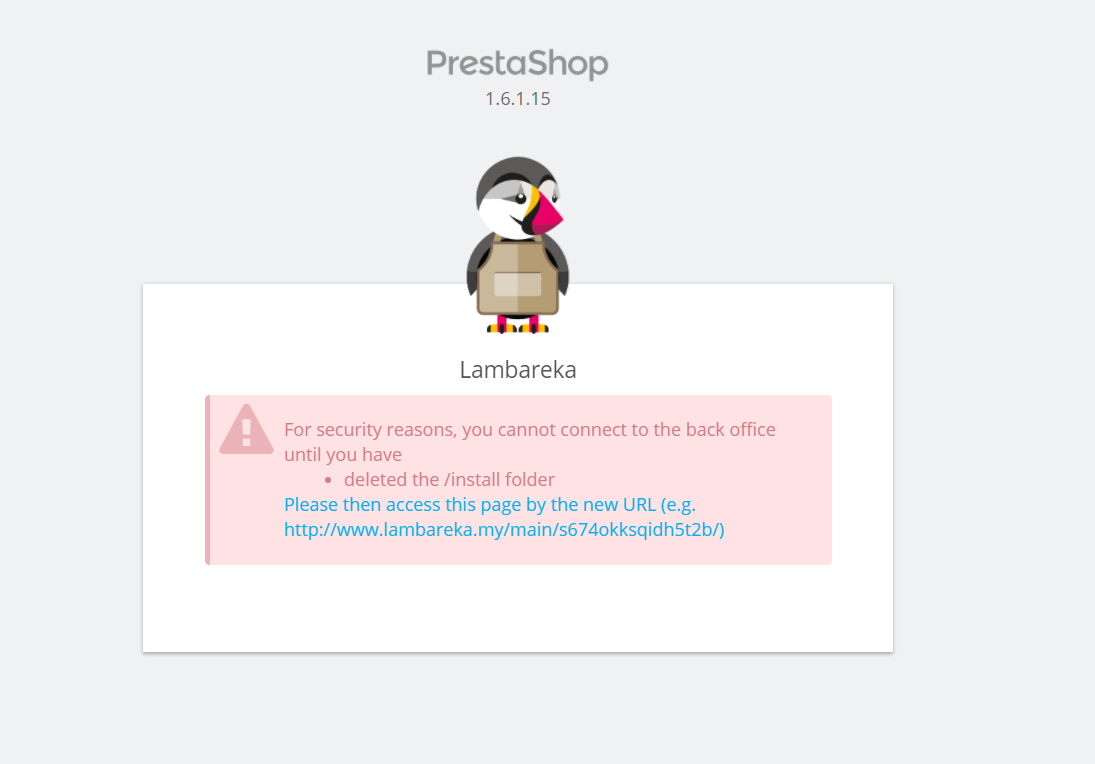Viewport: 1095px width, 764px height.
Task: Click the 'until you have' text line
Action: tap(343, 455)
